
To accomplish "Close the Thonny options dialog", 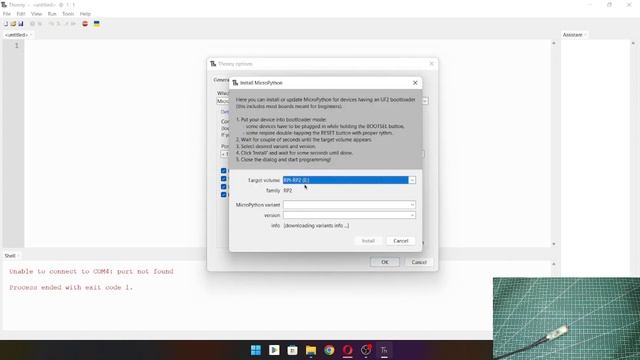I will 431,64.
